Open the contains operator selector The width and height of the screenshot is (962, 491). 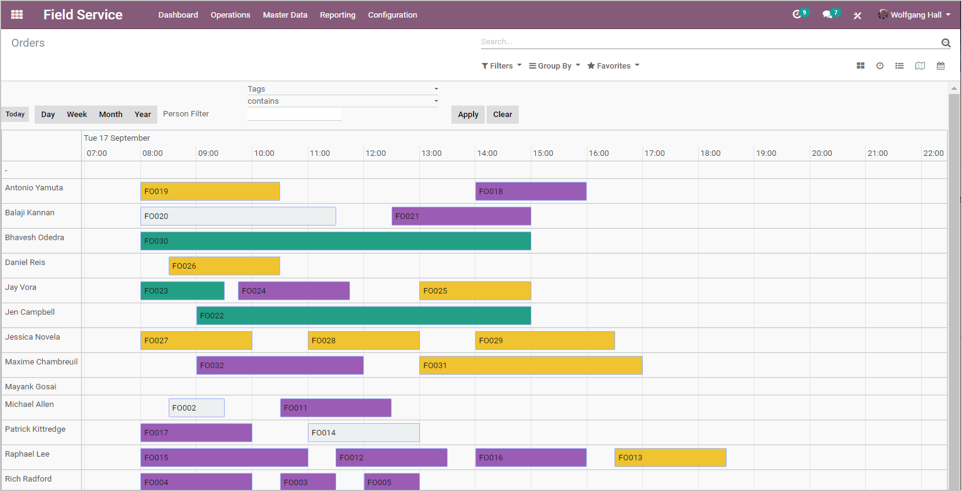coord(342,101)
